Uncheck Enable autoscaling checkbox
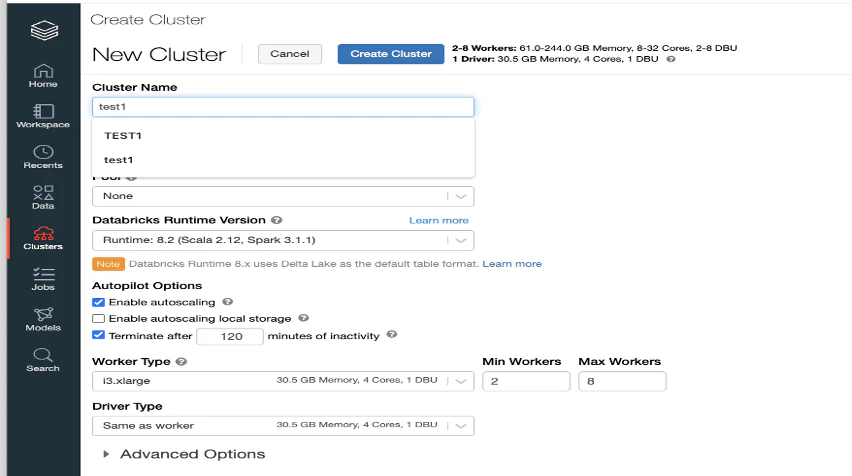Viewport: 852px width, 476px height. coord(98,302)
